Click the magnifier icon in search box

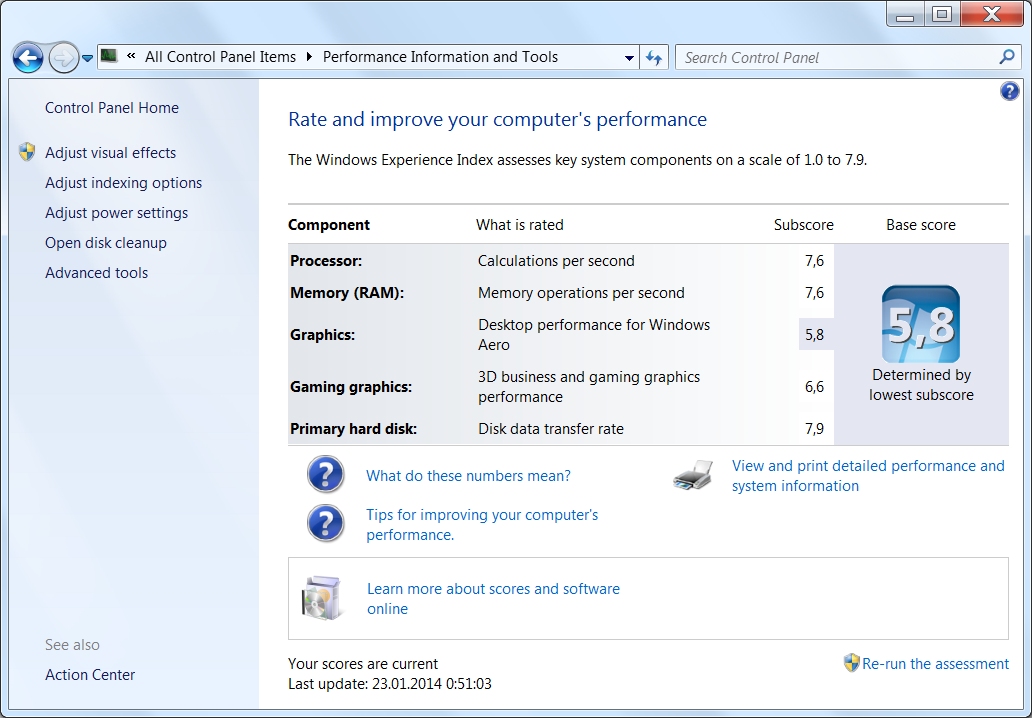[x=1006, y=57]
